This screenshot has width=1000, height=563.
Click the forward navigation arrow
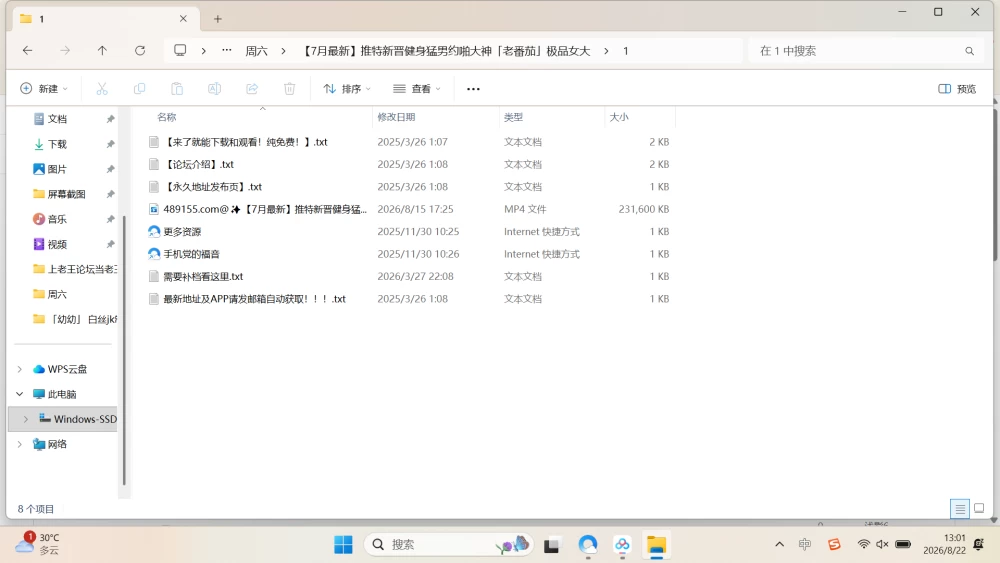click(x=65, y=50)
